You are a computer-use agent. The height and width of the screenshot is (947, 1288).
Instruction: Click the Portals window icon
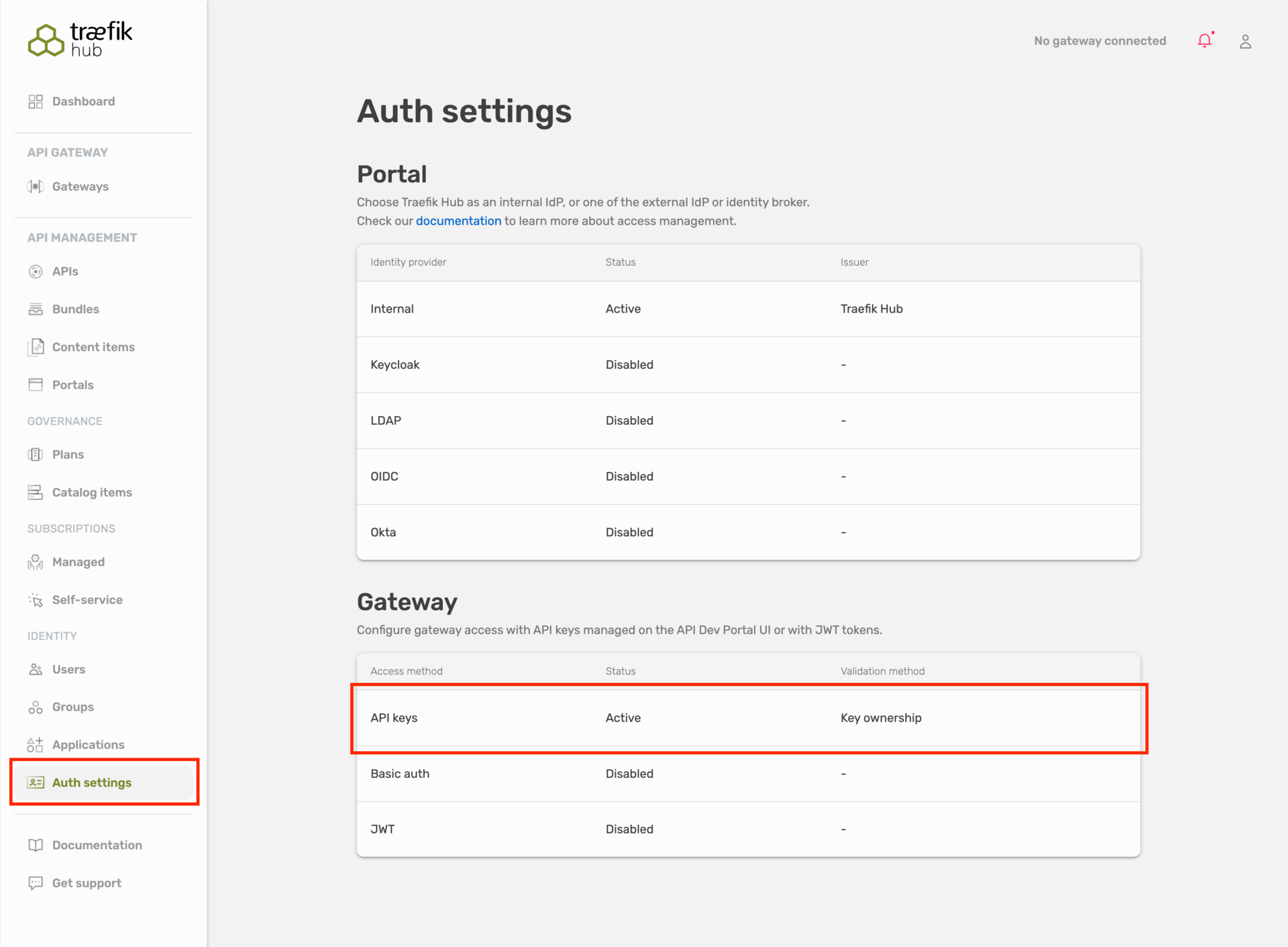click(36, 385)
